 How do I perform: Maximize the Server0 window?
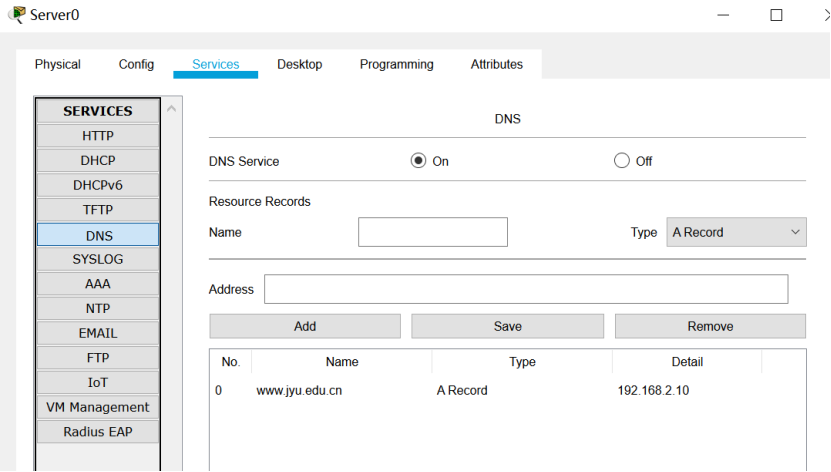[776, 15]
